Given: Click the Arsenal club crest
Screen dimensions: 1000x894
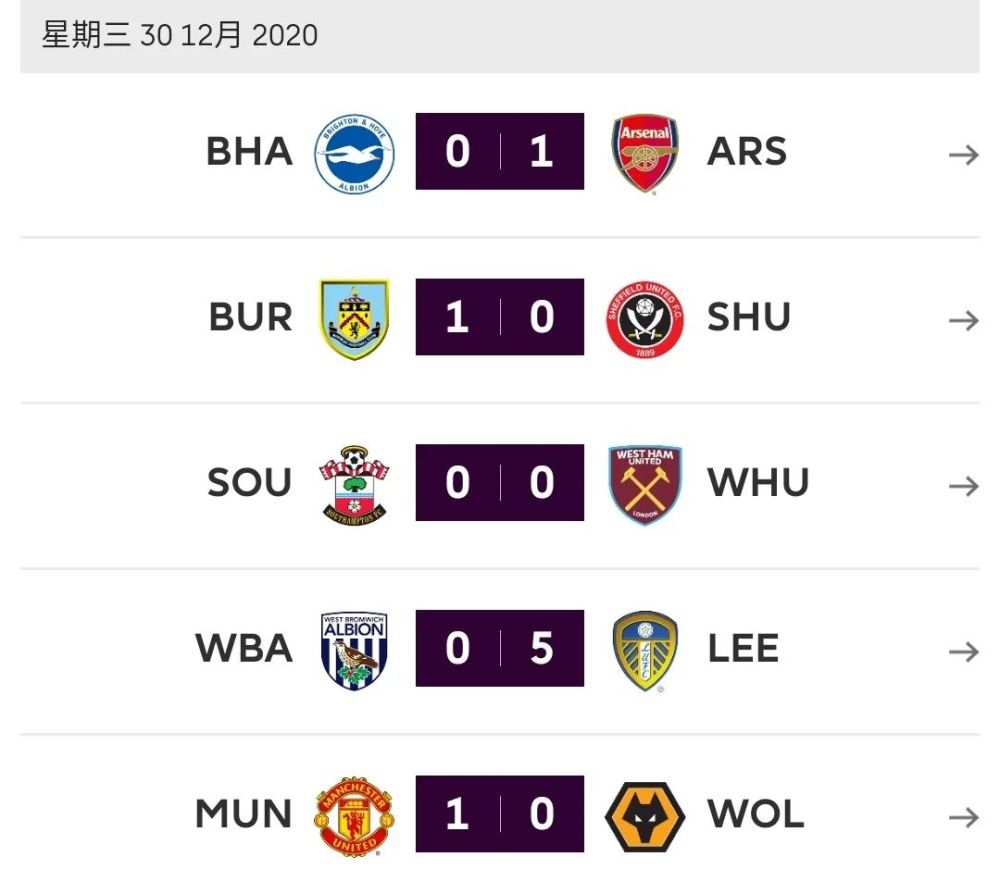Looking at the screenshot, I should click(645, 153).
